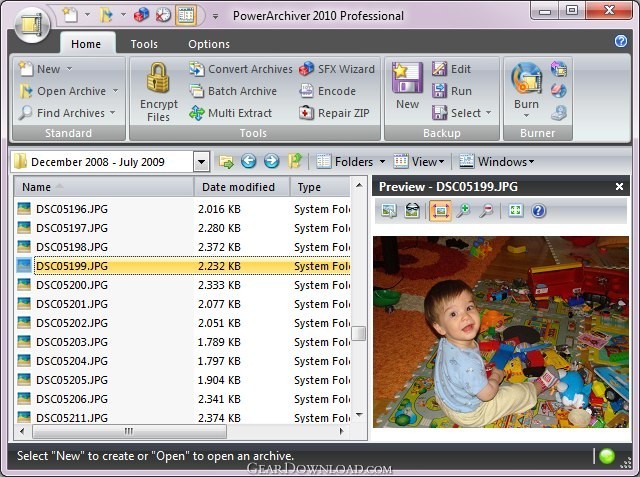640x477 pixels.
Task: Click Edit in the Backup group
Action: (x=451, y=69)
